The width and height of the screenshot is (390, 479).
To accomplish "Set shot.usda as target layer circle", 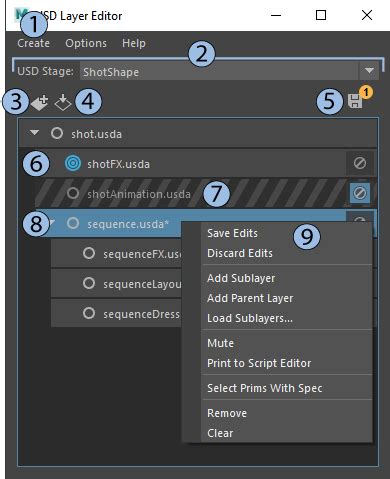I will 57,133.
